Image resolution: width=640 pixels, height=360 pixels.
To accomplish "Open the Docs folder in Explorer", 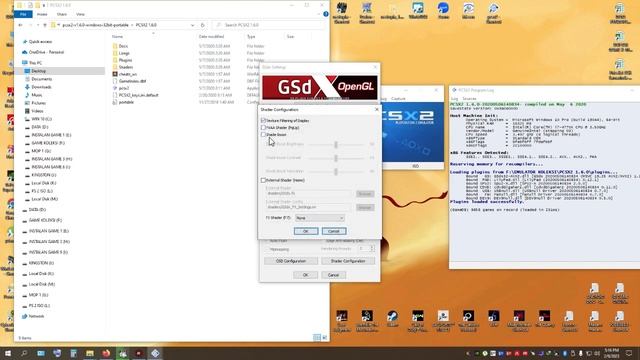I will pyautogui.click(x=123, y=46).
